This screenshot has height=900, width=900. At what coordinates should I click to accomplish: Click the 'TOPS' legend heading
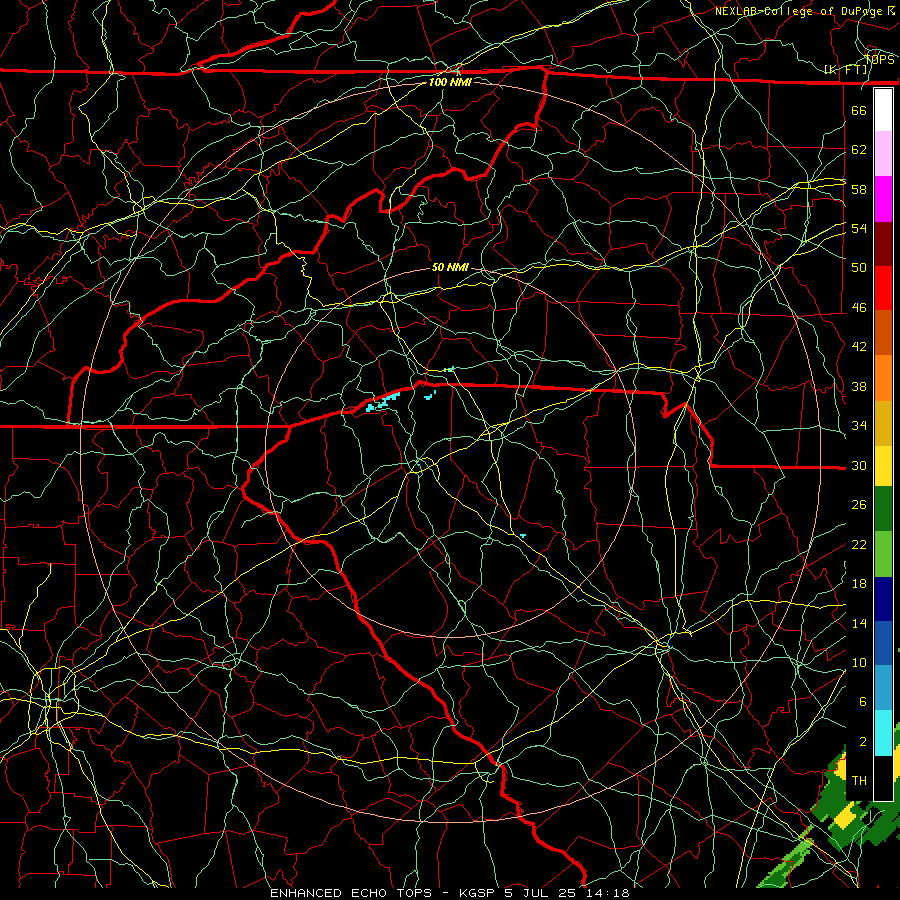pos(879,60)
